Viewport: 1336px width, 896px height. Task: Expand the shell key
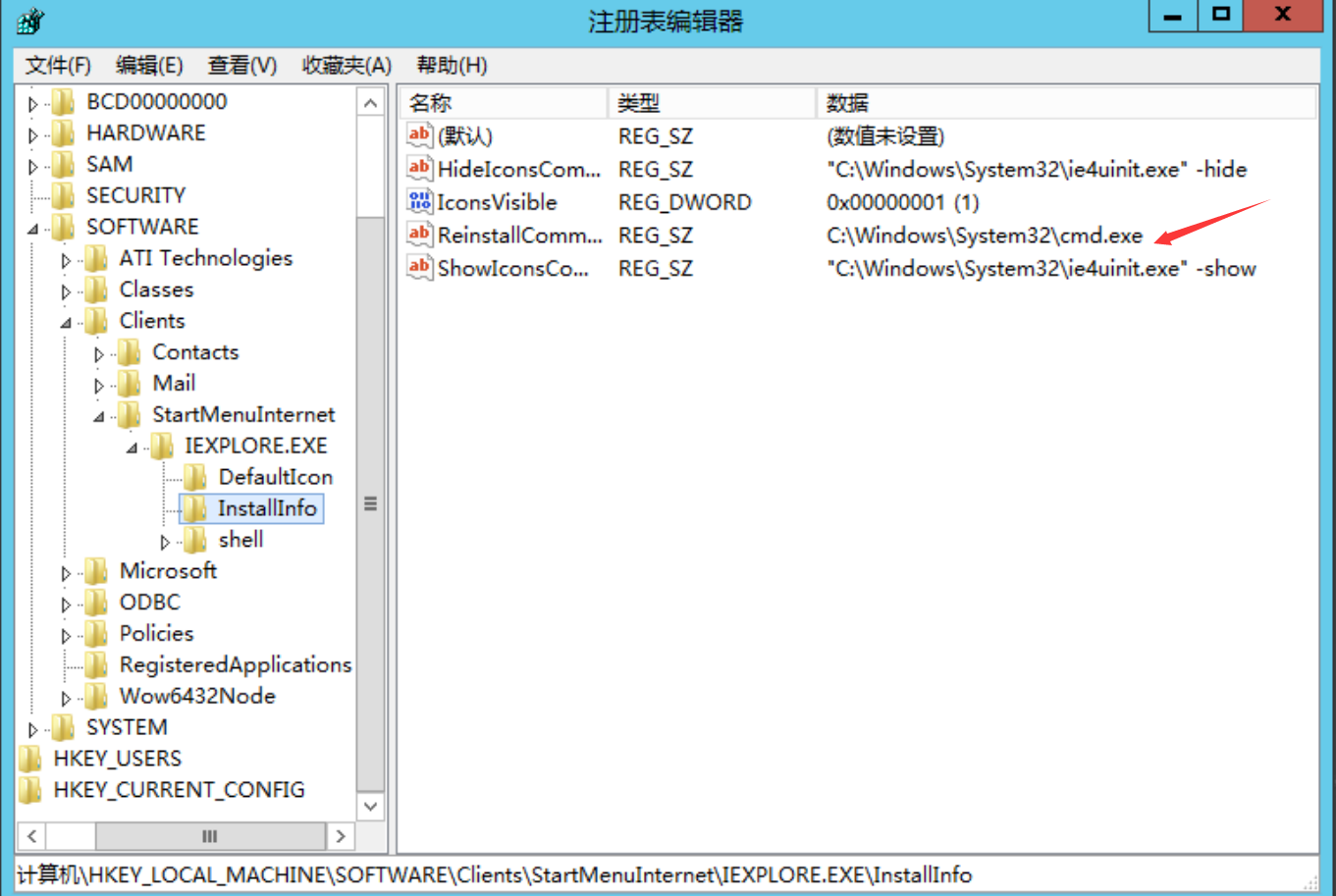(x=165, y=542)
